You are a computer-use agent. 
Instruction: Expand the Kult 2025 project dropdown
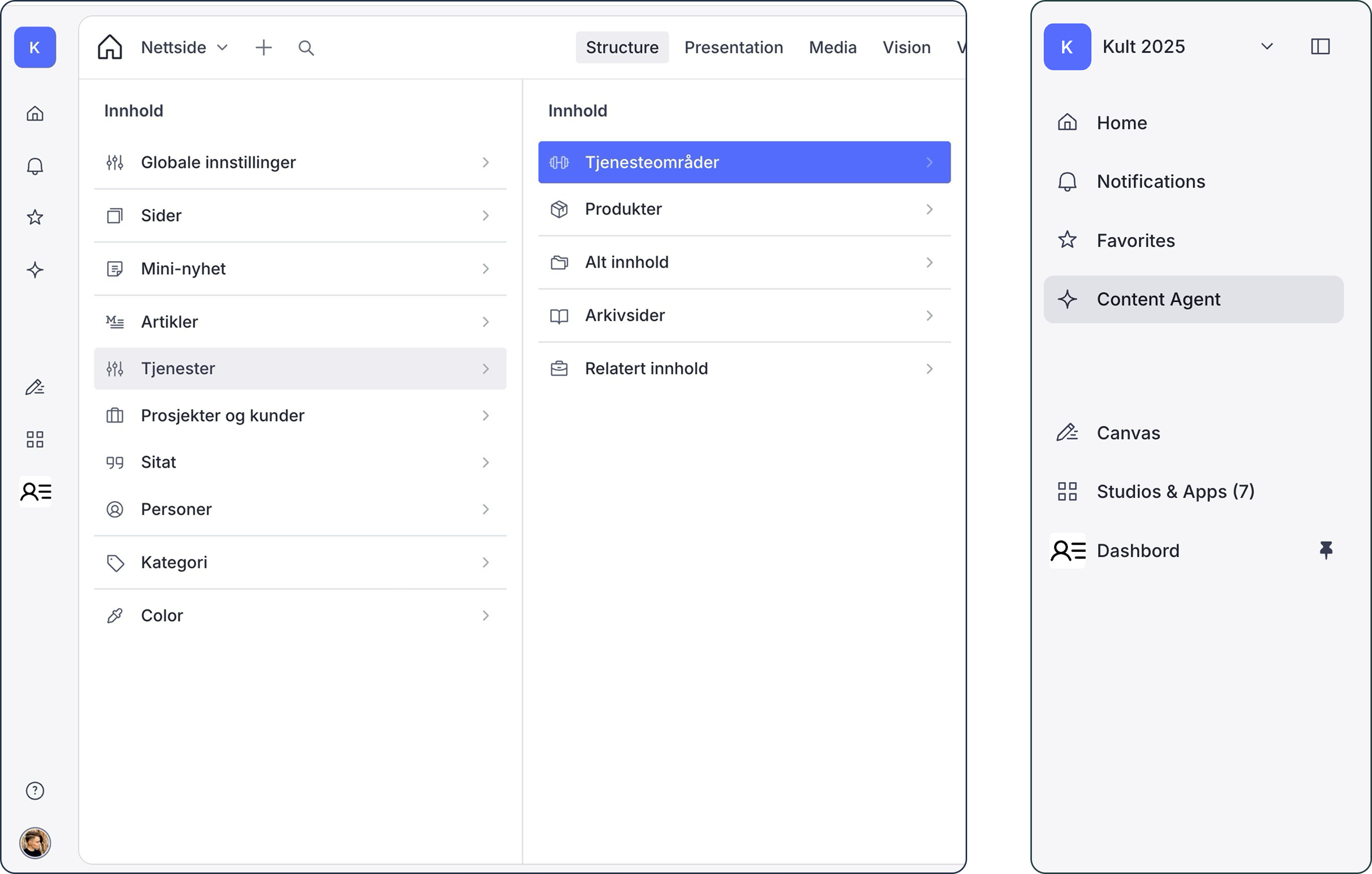1267,46
